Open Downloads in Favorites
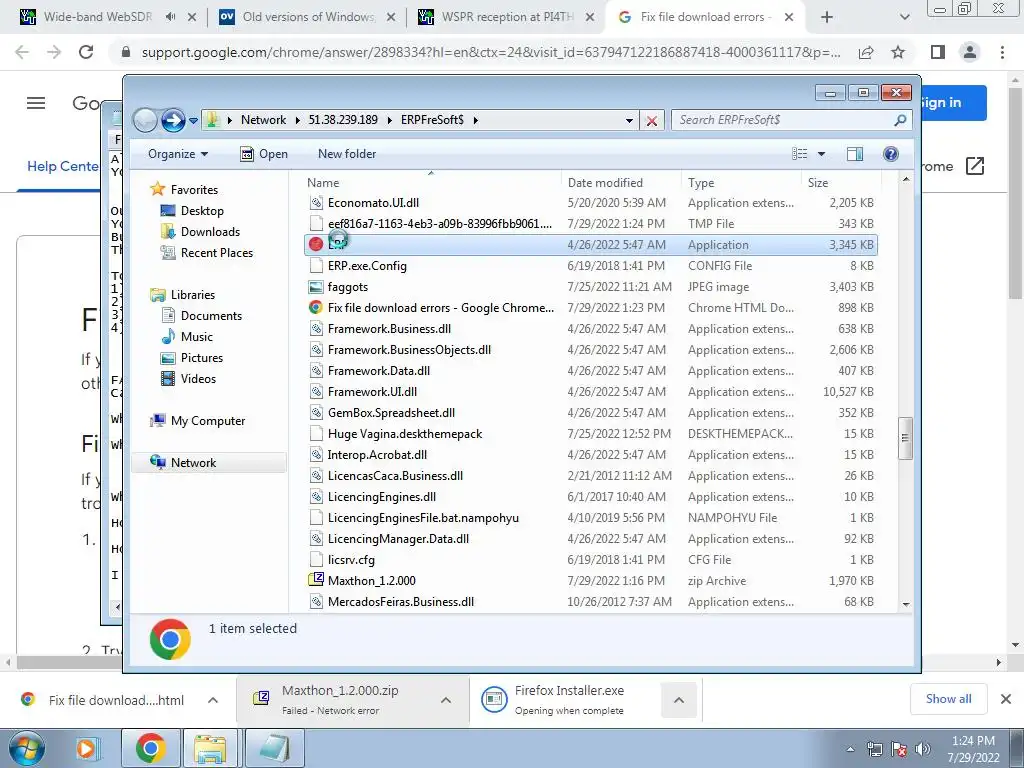The image size is (1024, 768). coord(210,232)
